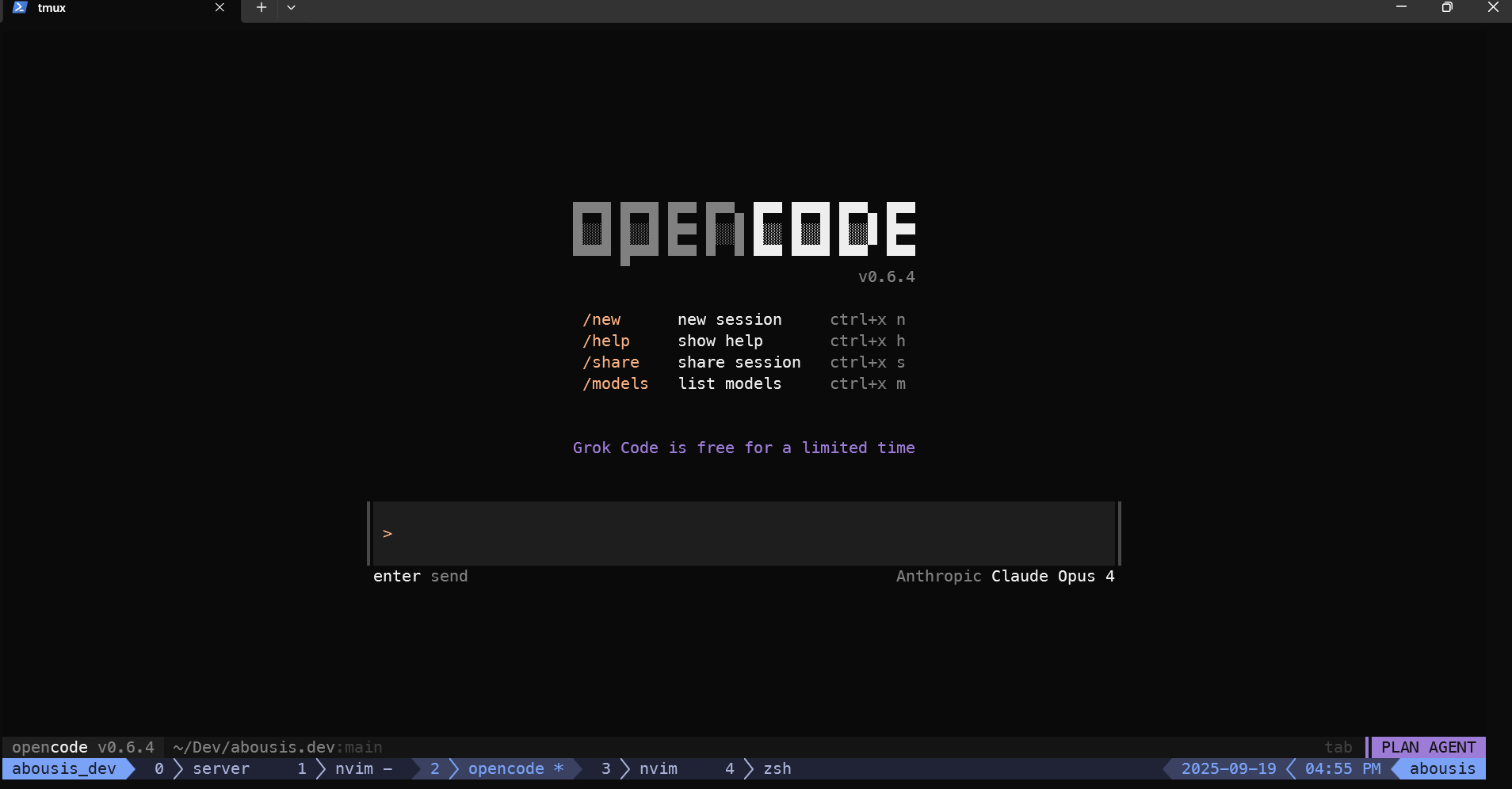Viewport: 1512px width, 789px height.
Task: Click the abousis_dev tmux session name
Action: (x=64, y=769)
